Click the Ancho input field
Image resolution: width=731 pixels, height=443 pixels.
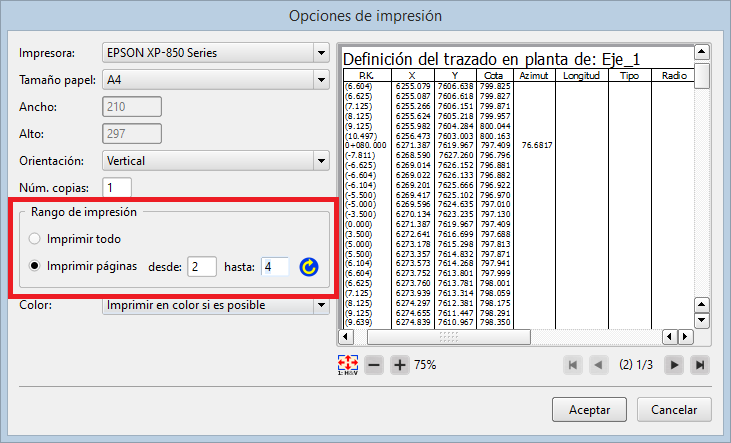click(132, 107)
